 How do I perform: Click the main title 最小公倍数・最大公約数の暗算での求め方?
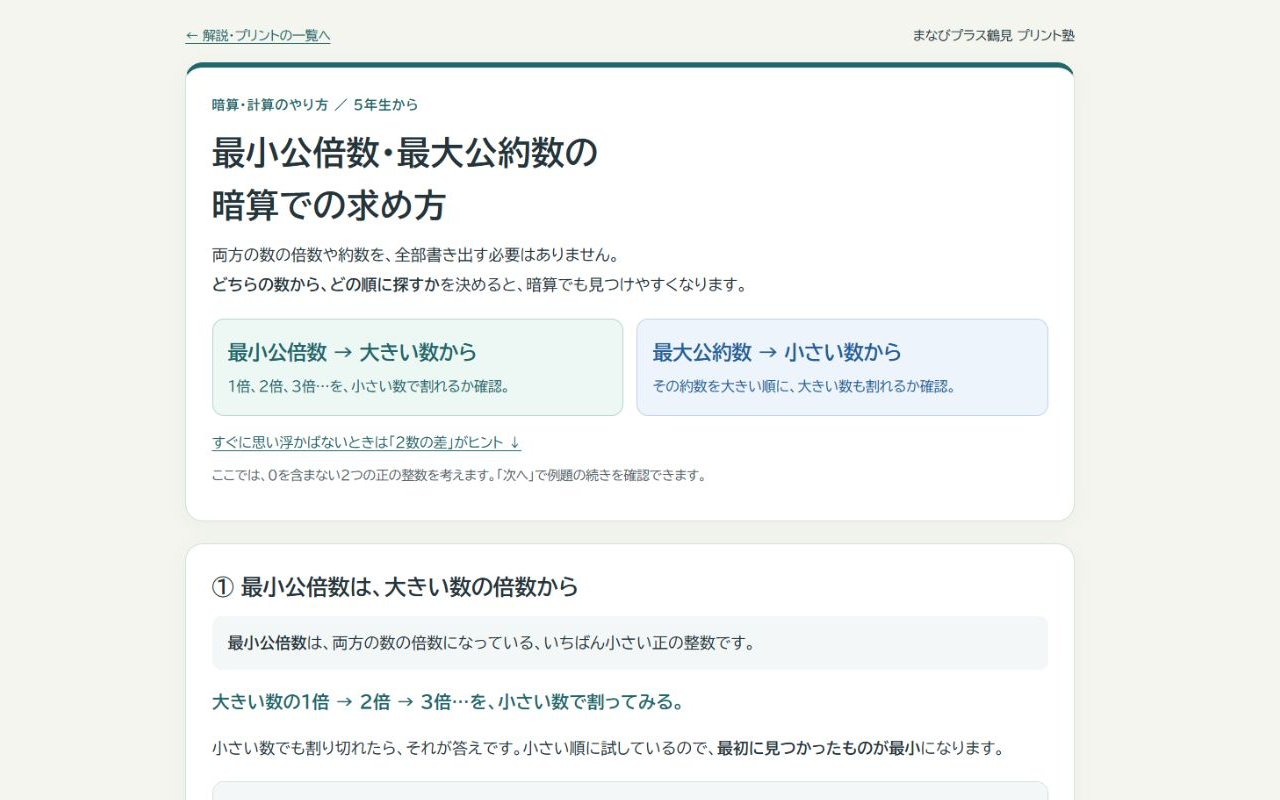[x=405, y=179]
